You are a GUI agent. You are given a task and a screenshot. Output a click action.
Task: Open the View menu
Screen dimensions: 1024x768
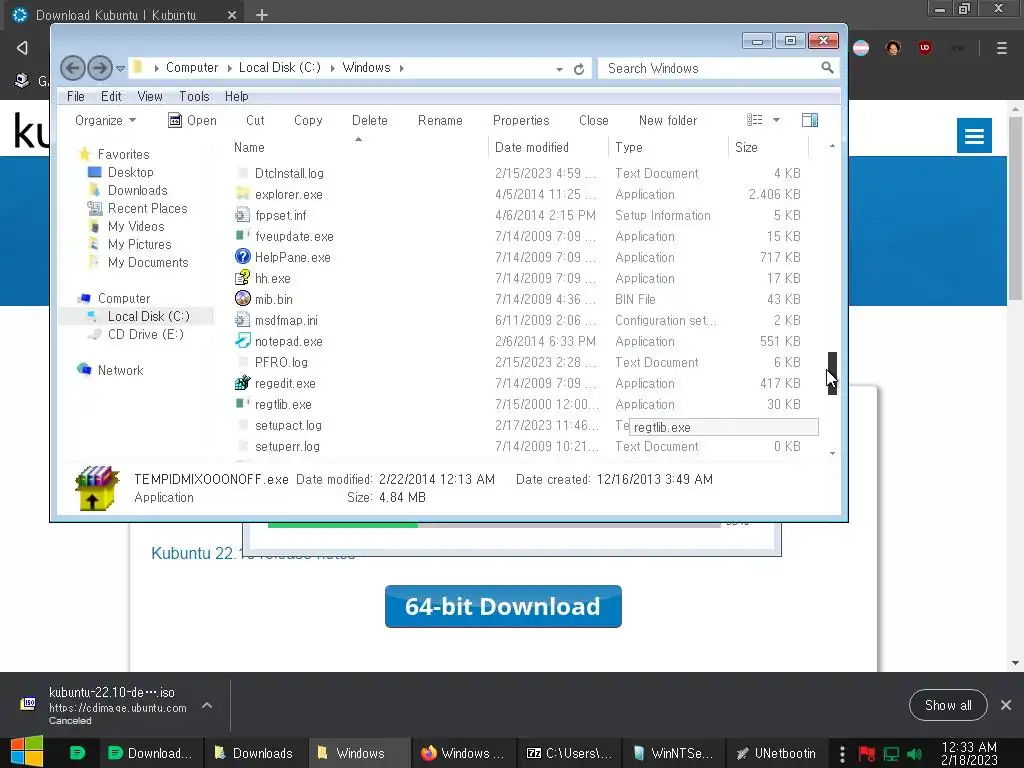[150, 96]
